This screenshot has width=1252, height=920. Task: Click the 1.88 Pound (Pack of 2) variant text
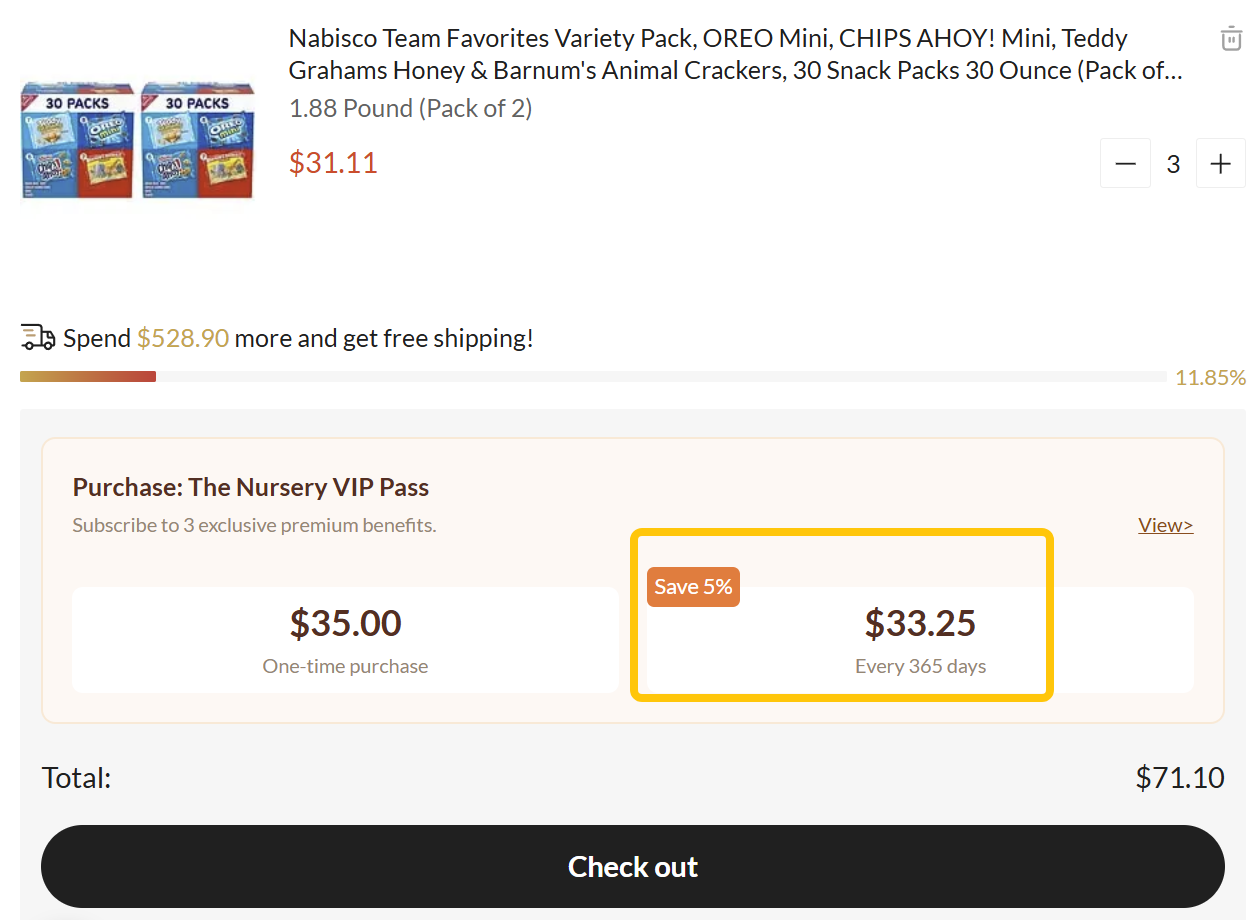(410, 109)
